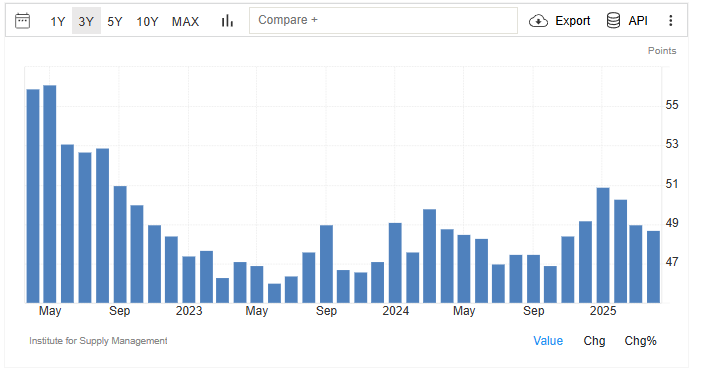Click the 49 y-axis value
701x372 pixels.
pyautogui.click(x=672, y=223)
